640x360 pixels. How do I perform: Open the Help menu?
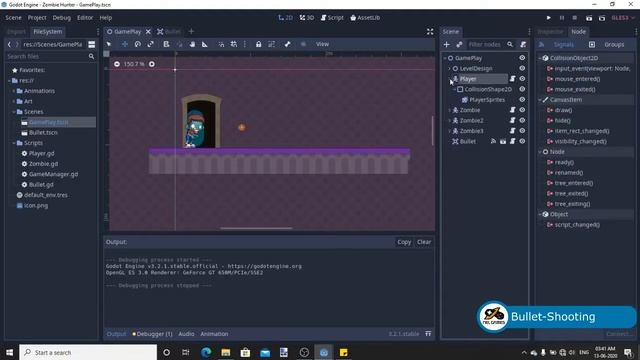click(x=106, y=18)
